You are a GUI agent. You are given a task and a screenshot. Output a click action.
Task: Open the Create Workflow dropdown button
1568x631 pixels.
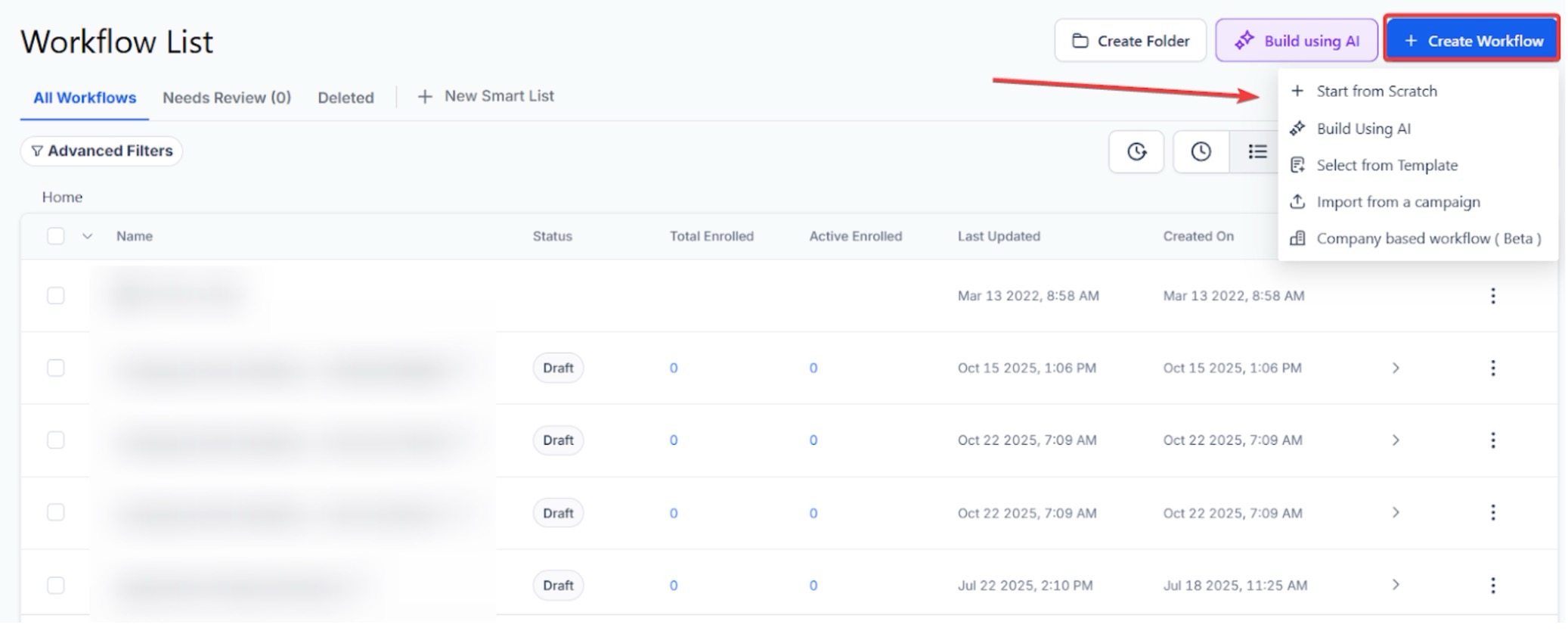point(1471,41)
